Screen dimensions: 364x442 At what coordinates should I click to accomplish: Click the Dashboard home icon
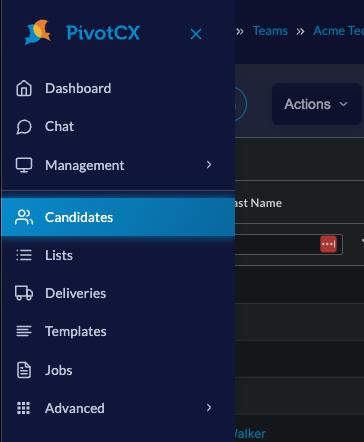[x=24, y=88]
